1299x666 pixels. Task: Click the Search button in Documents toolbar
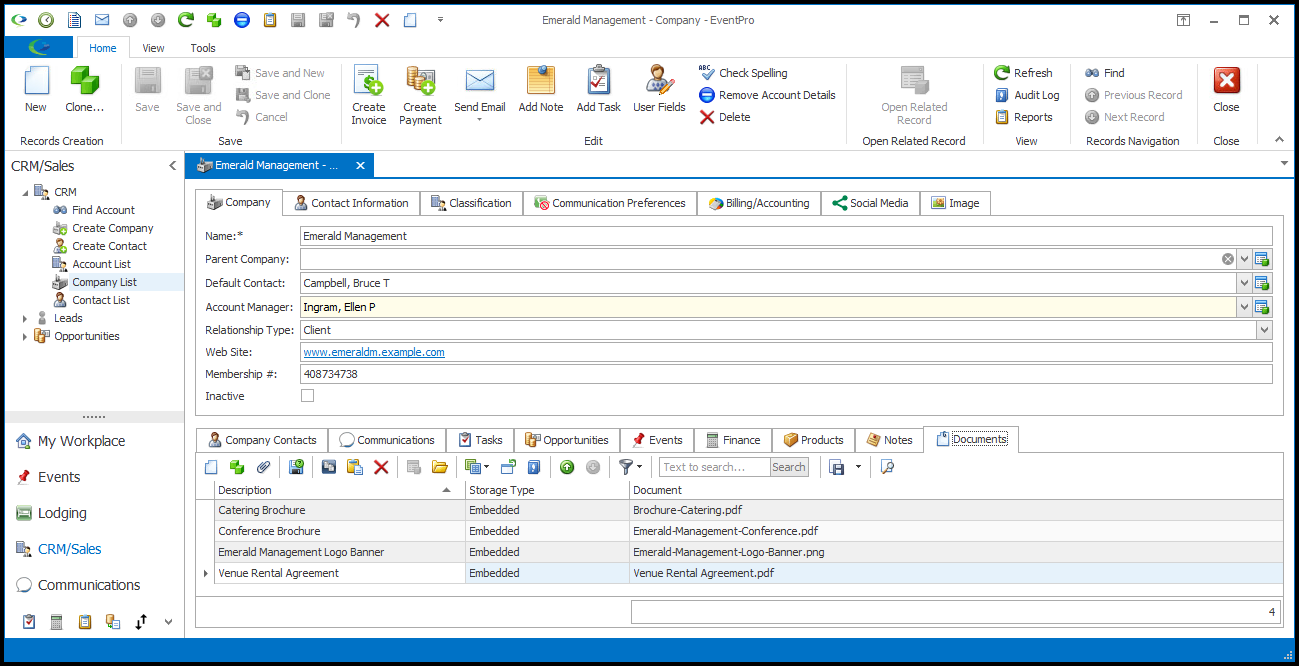[x=789, y=467]
